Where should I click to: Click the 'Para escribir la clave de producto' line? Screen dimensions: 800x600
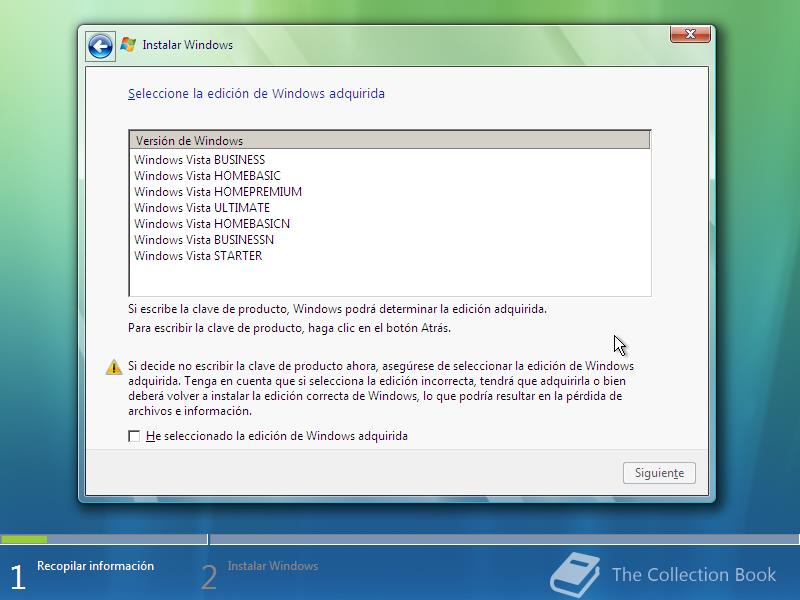click(289, 328)
